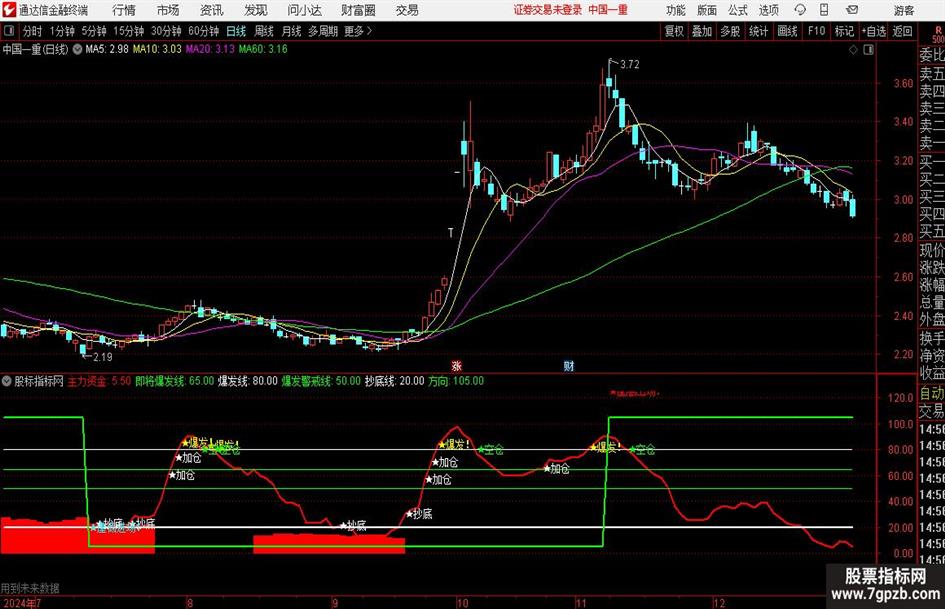This screenshot has height=609, width=945.
Task: Click the MA5: 2.98 label
Action: coord(107,49)
